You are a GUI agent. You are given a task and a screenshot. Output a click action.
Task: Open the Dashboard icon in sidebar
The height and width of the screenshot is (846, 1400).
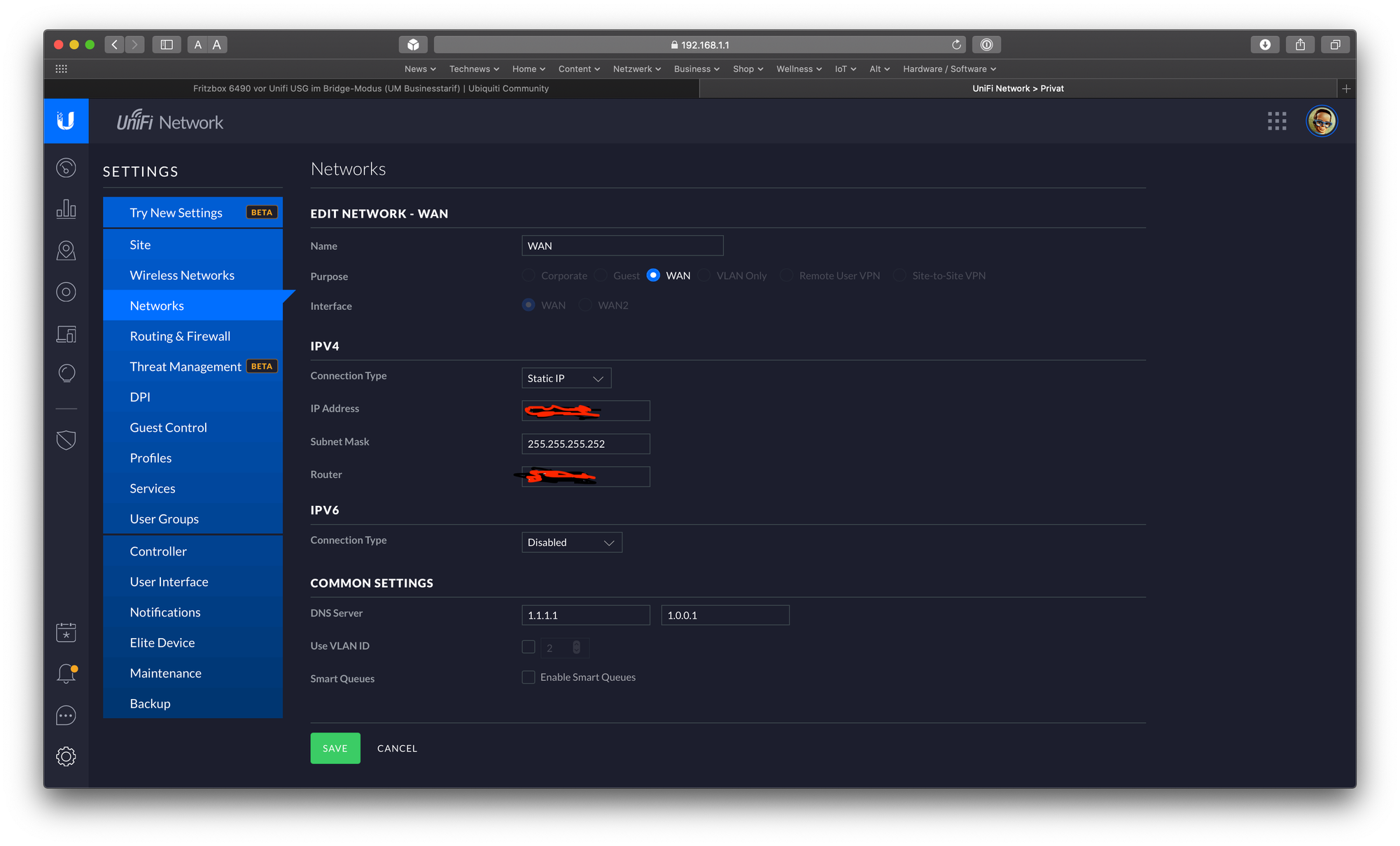coord(66,168)
